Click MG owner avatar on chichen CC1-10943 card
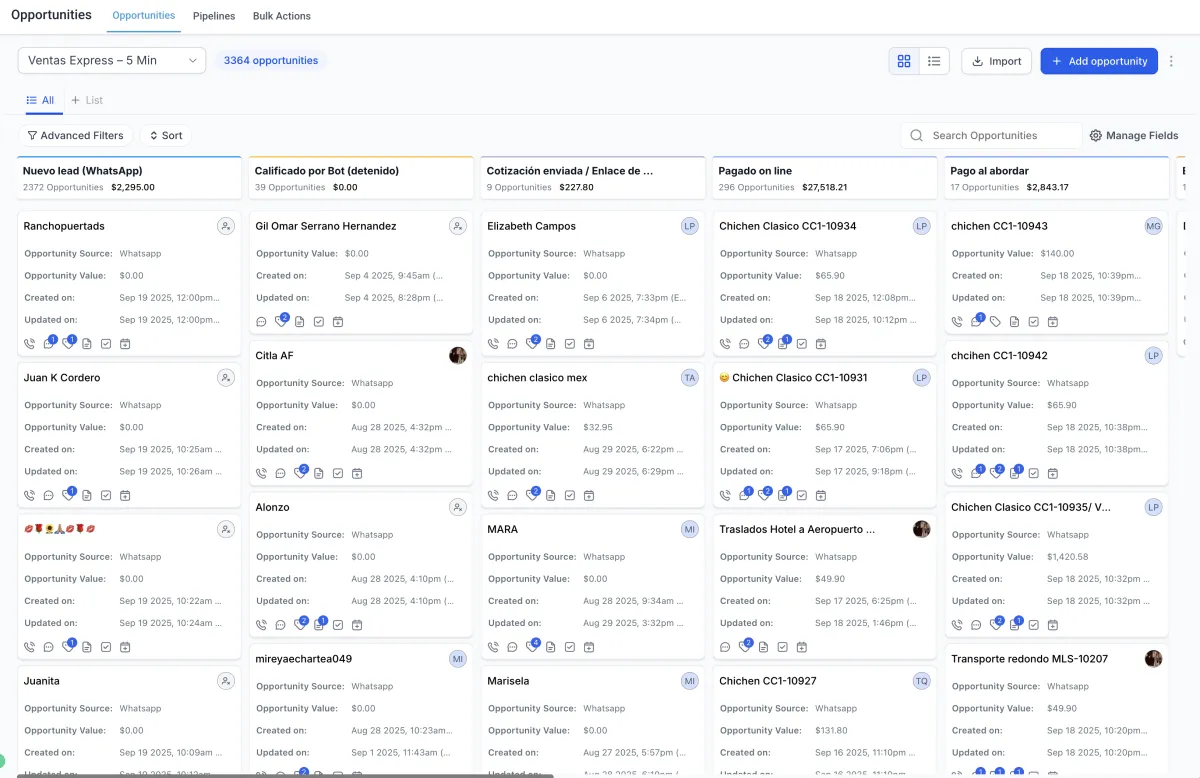Image resolution: width=1200 pixels, height=778 pixels. tap(1154, 226)
